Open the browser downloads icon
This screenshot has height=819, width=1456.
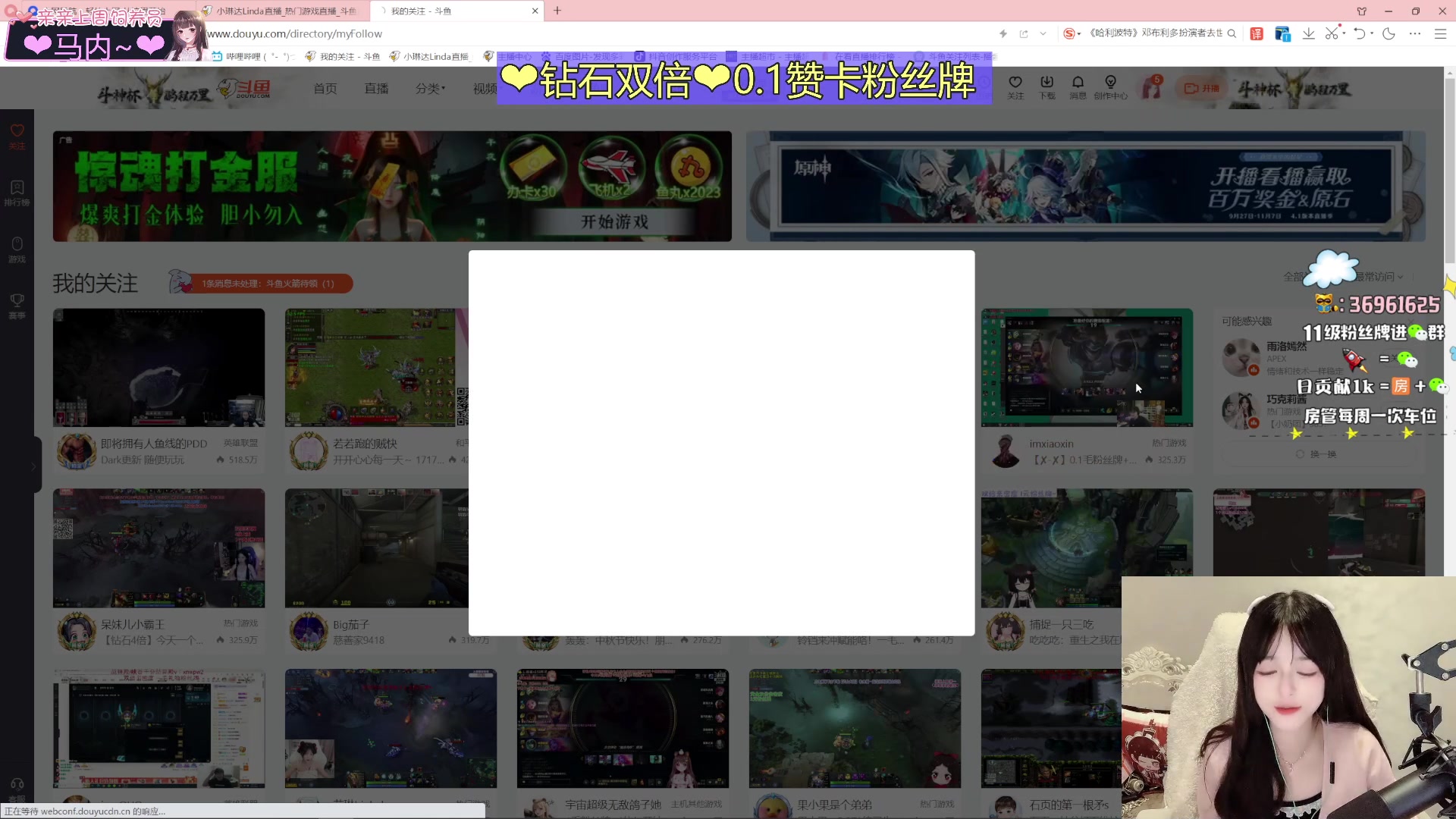pyautogui.click(x=1309, y=33)
